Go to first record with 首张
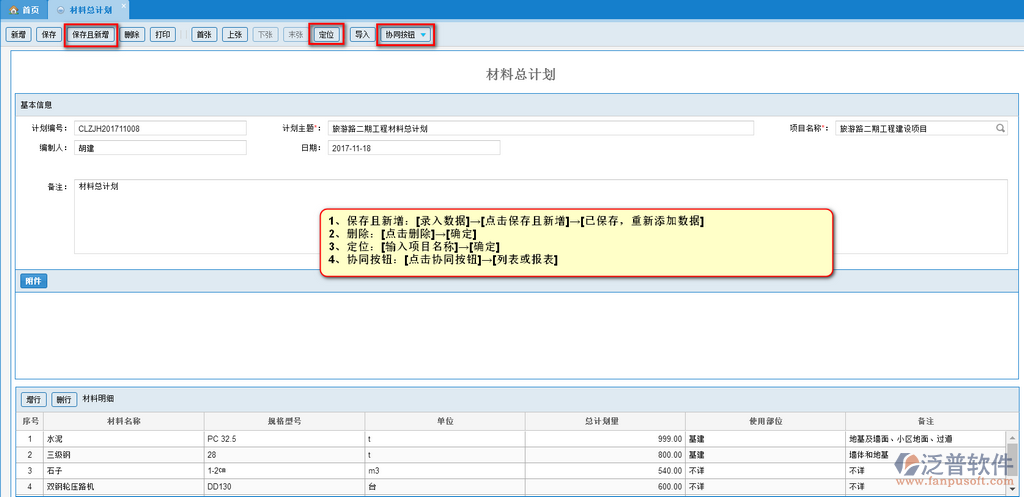This screenshot has width=1024, height=497. (x=204, y=35)
